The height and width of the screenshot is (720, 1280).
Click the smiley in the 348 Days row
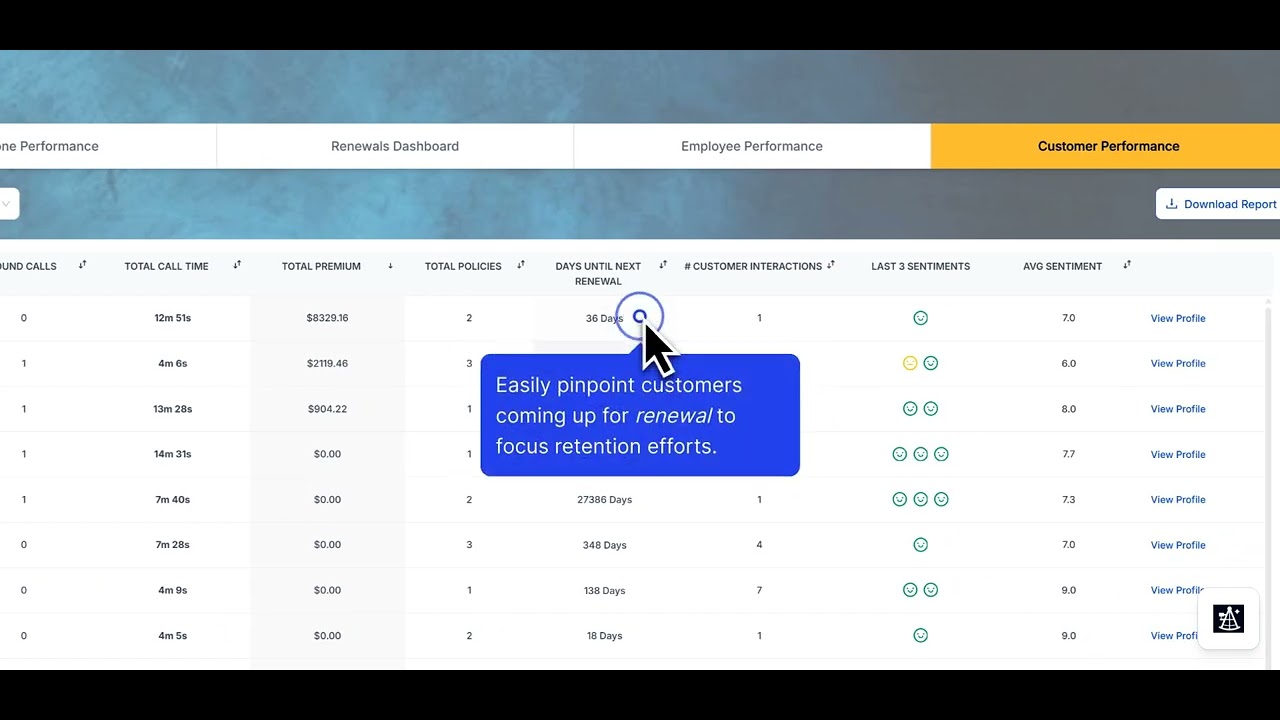920,545
